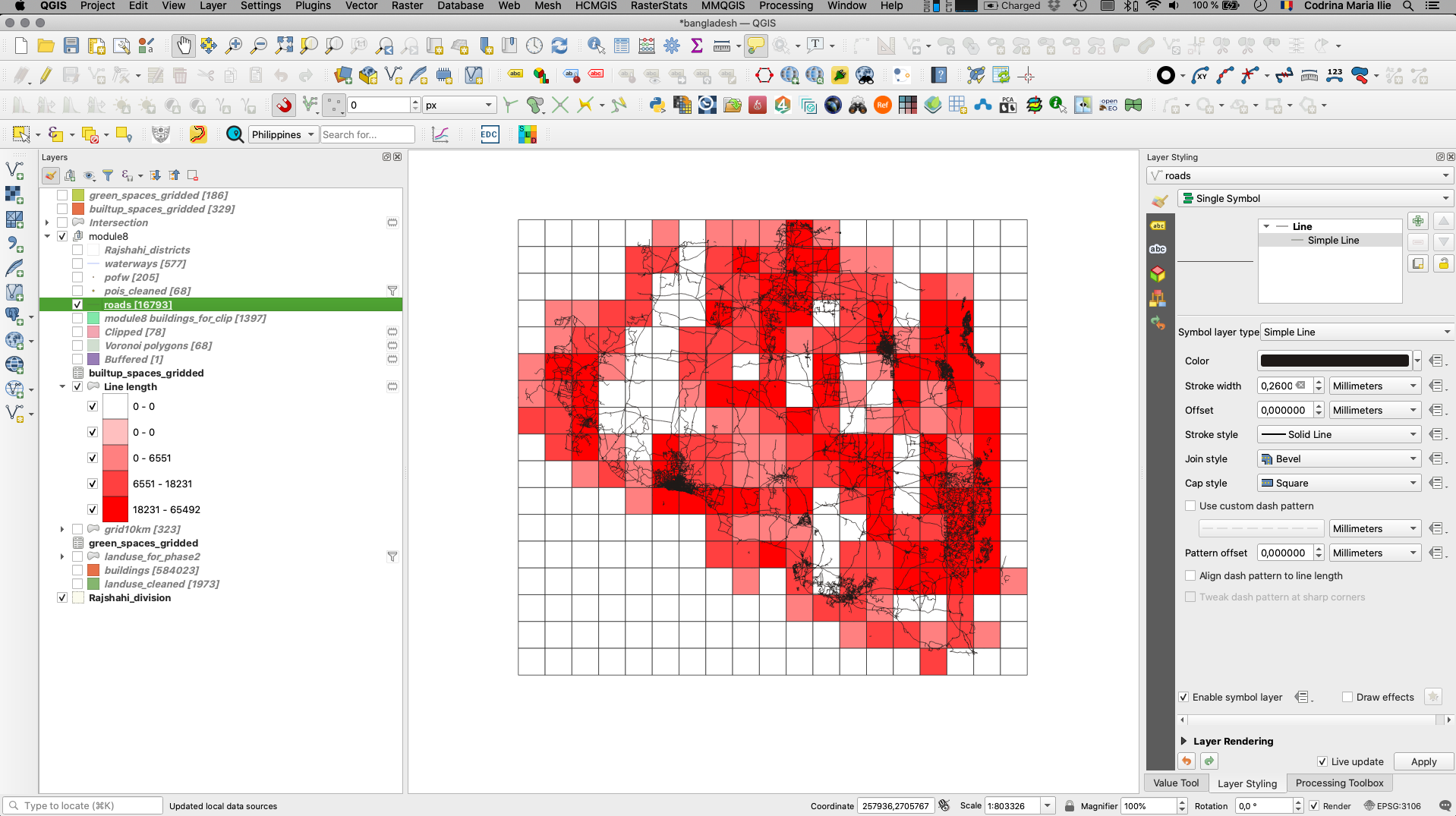
Task: Click the redo style change arrow
Action: [1209, 761]
